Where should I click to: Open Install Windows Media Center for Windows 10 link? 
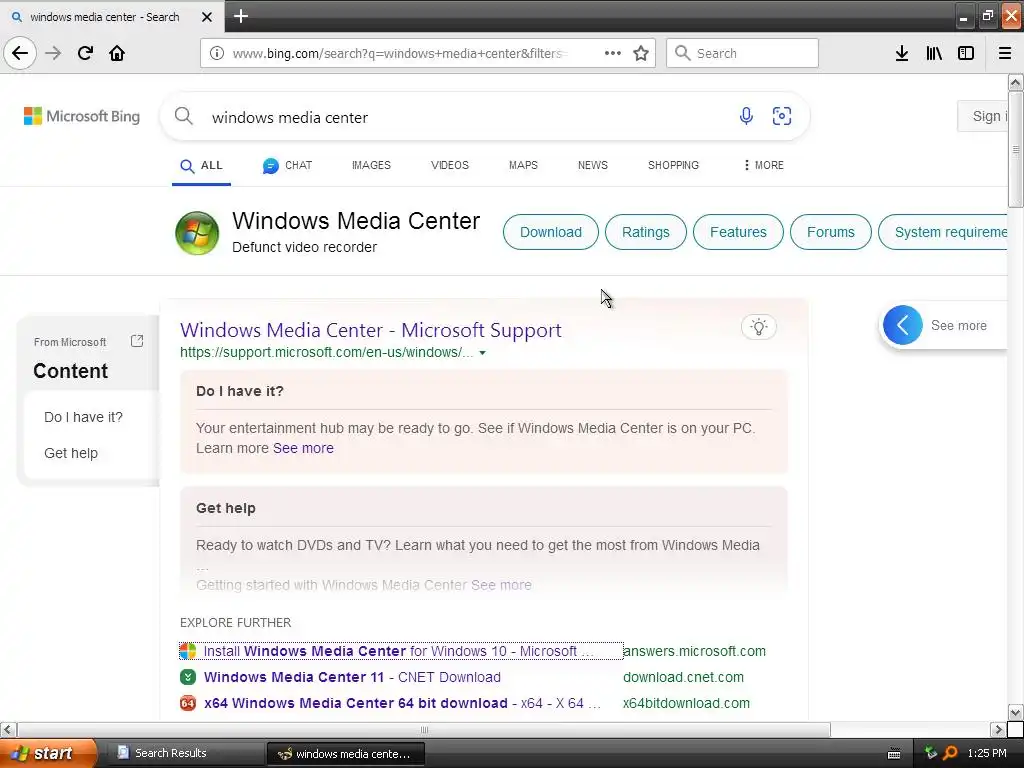coord(398,651)
